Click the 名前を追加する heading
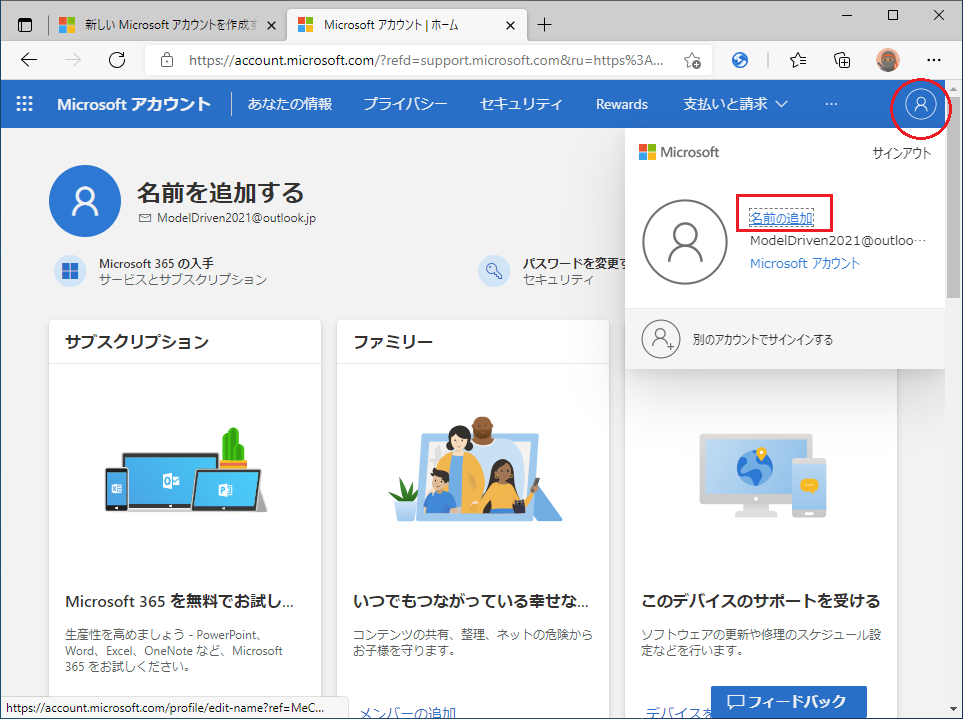The height and width of the screenshot is (719, 963). point(220,193)
